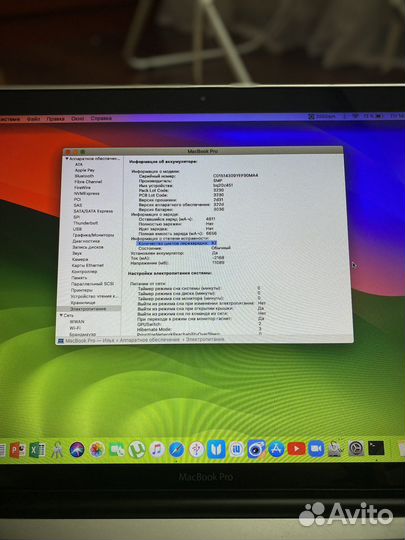Collapse the Аппаратное обеспечение section
Image resolution: width=405 pixels, height=540 pixels.
tap(67, 158)
